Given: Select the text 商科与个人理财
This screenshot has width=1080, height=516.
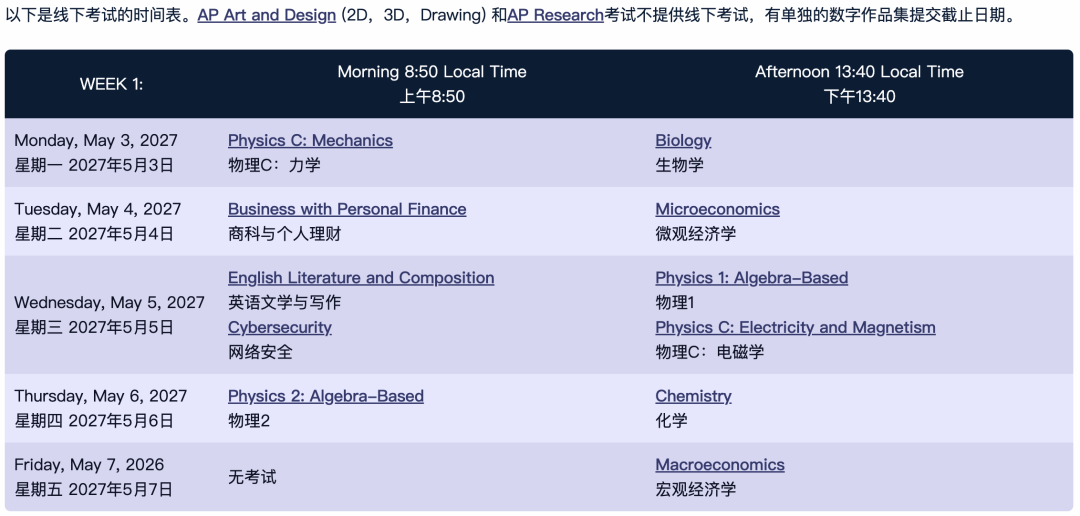Looking at the screenshot, I should point(284,234).
